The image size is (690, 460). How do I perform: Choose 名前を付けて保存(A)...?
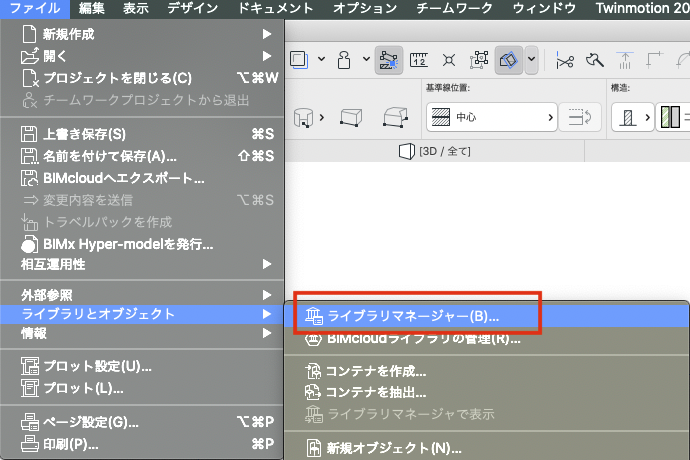coord(142,156)
